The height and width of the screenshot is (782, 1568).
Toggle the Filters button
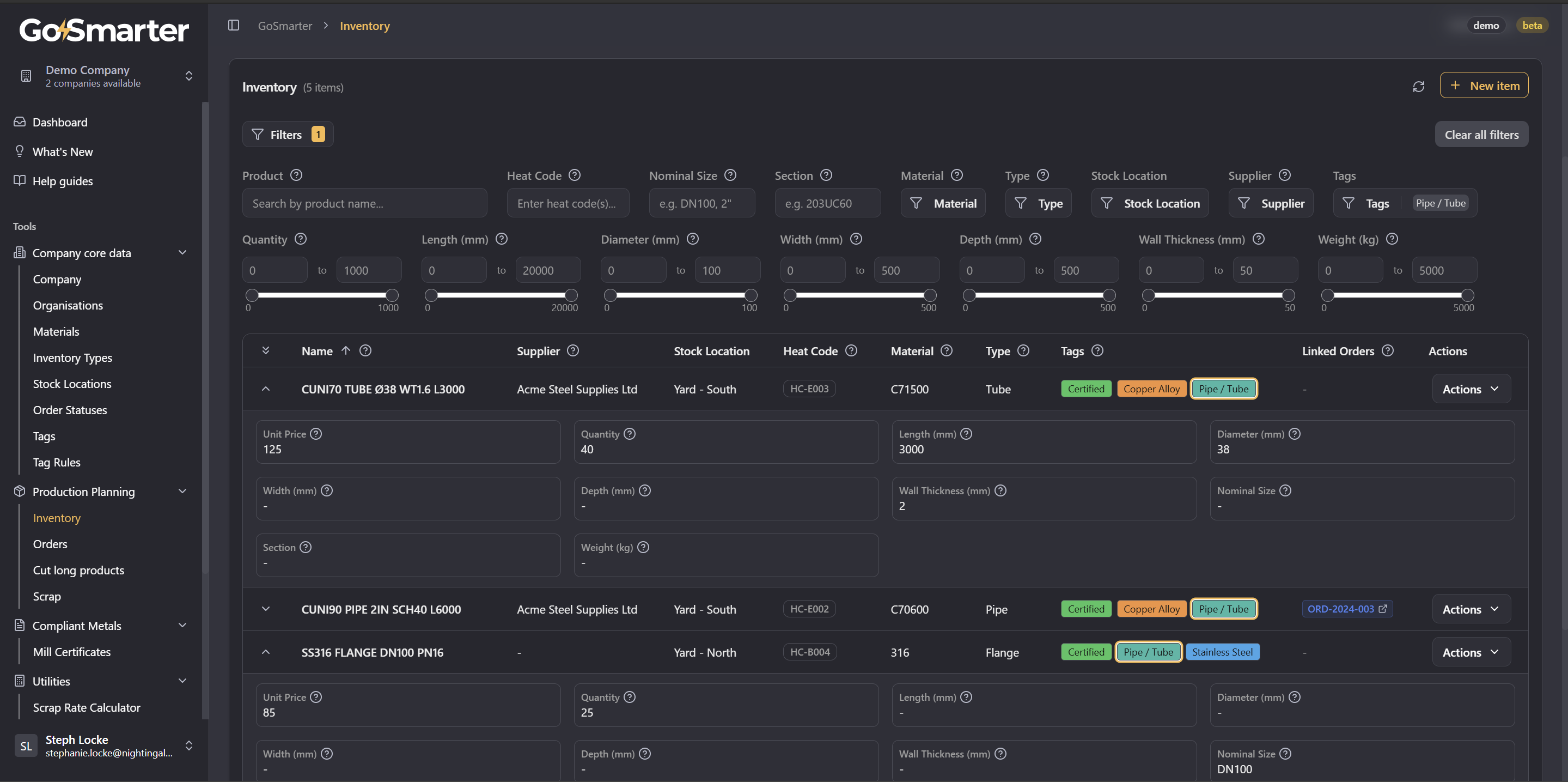288,135
